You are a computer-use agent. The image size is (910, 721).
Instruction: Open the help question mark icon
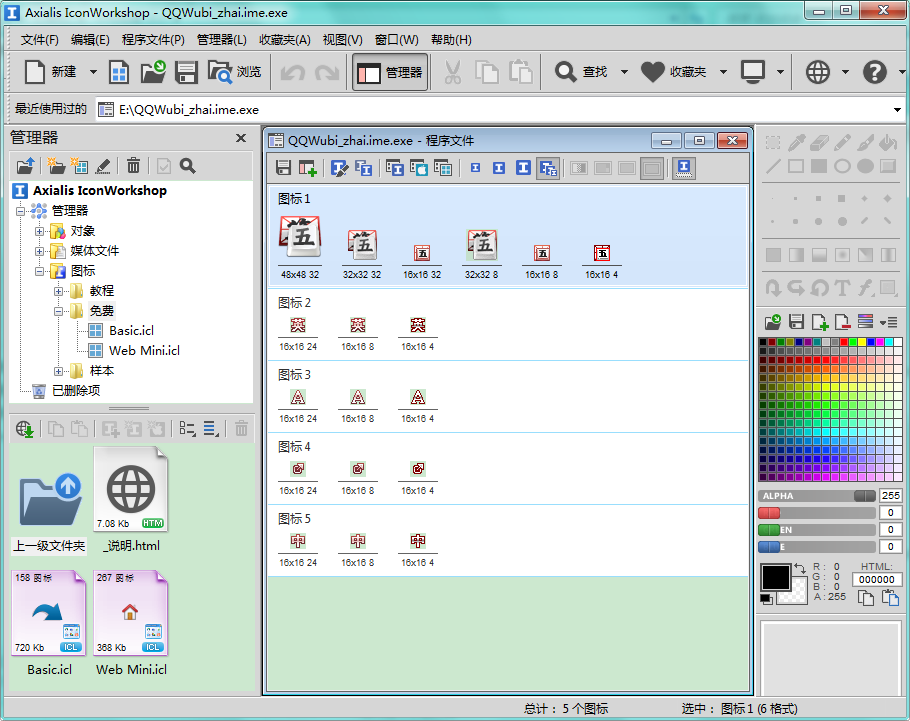(x=875, y=72)
